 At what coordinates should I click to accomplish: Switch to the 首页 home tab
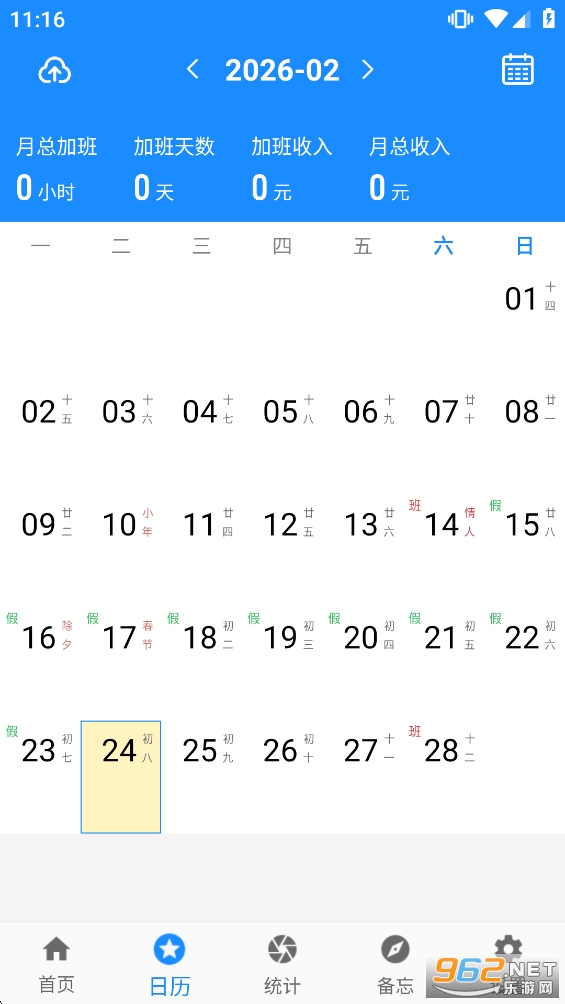[56, 963]
